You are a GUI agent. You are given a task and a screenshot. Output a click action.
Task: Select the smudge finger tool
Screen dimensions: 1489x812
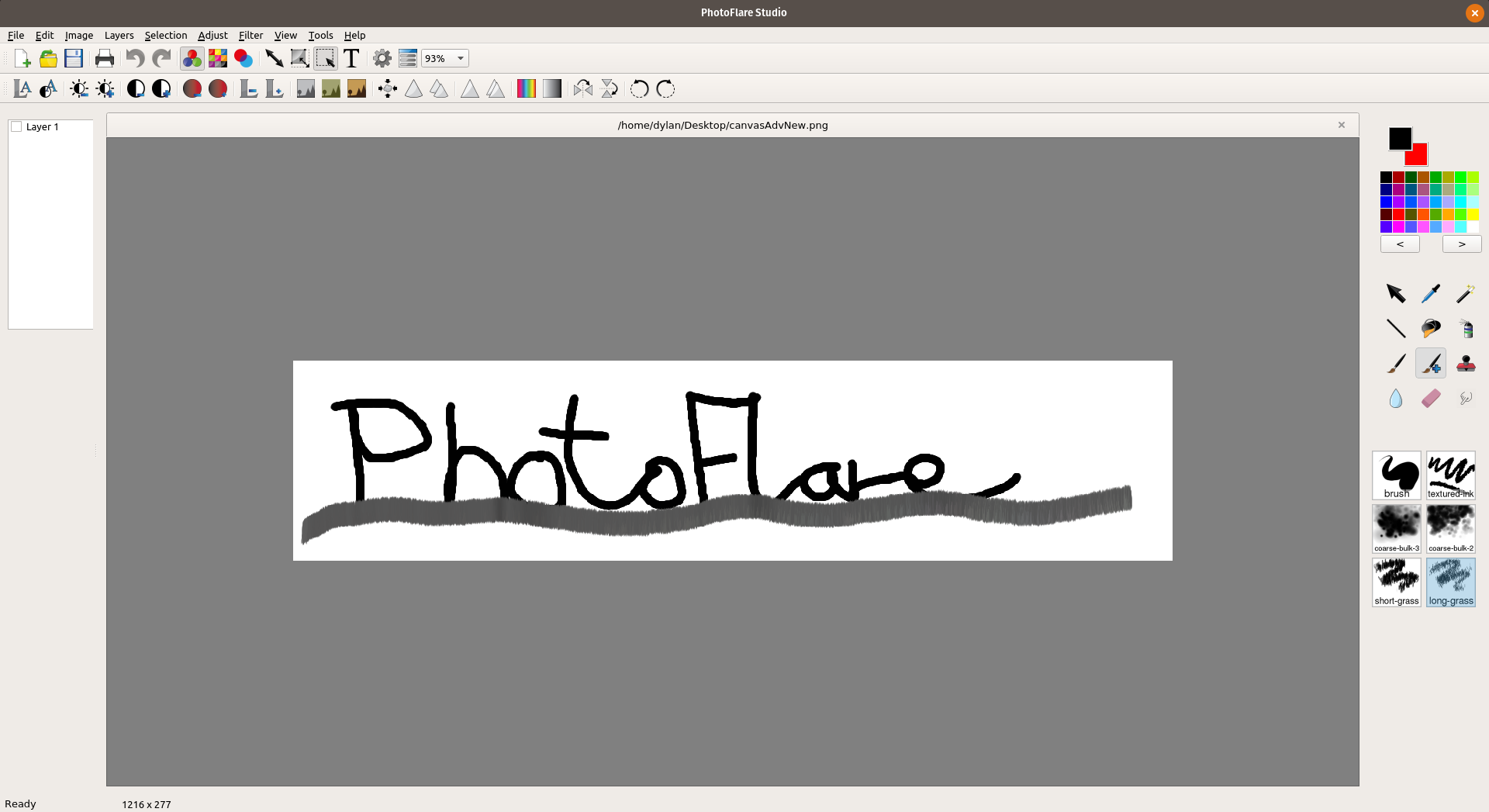[x=1466, y=398]
